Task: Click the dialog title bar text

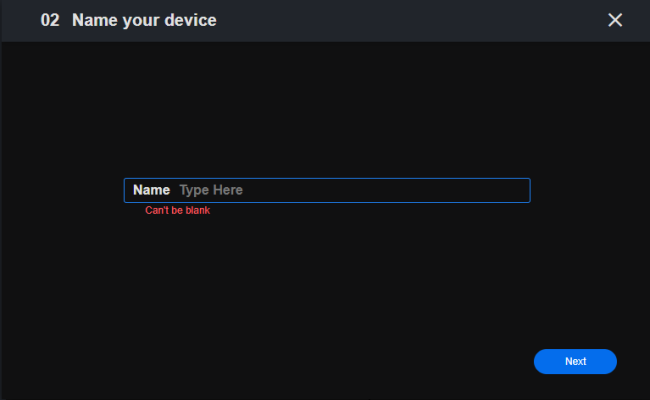Action: tap(144, 20)
